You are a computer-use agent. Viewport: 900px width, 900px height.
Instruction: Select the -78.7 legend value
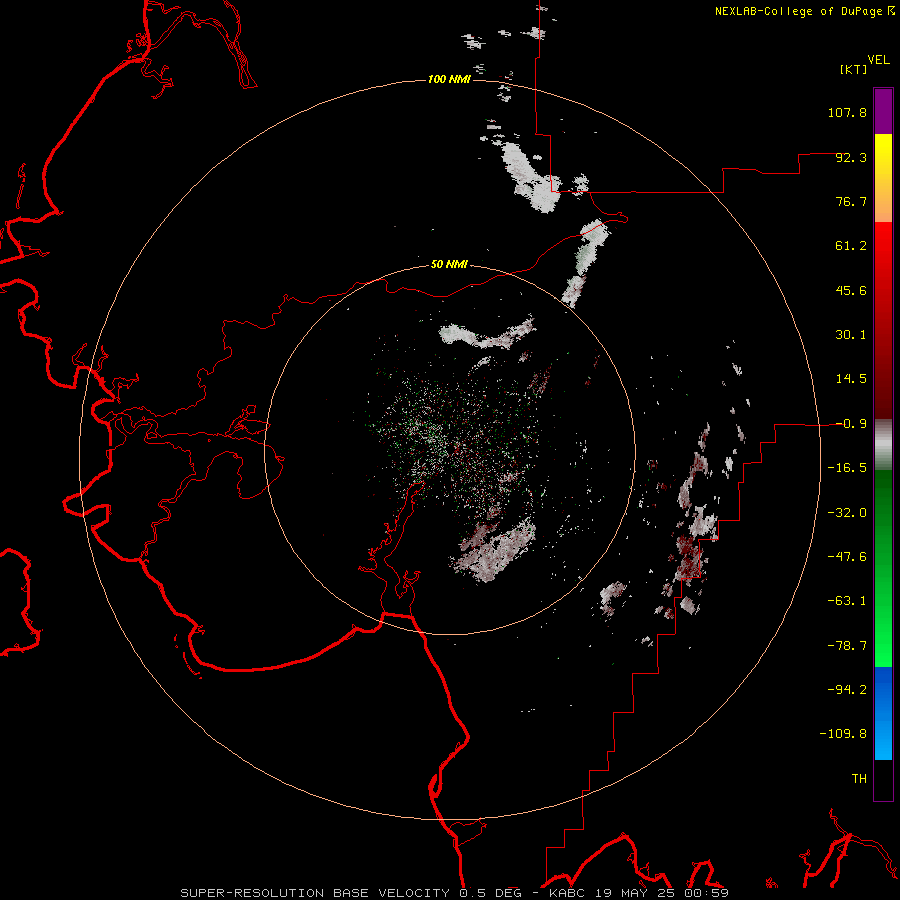(847, 646)
